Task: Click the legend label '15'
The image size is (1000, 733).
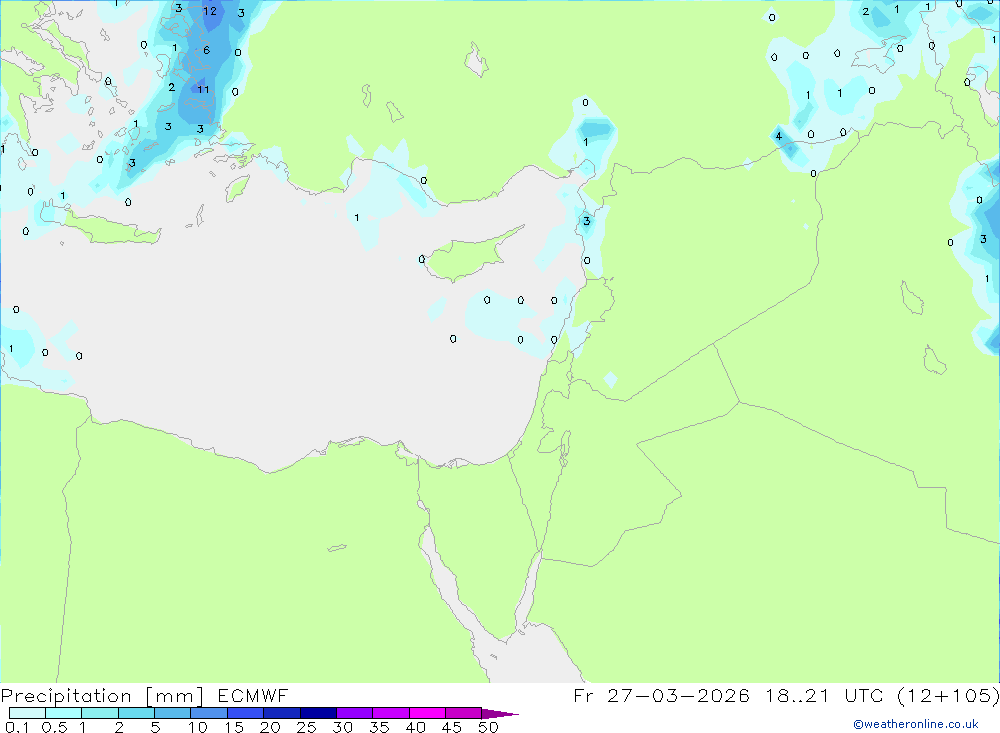Action: [x=234, y=727]
